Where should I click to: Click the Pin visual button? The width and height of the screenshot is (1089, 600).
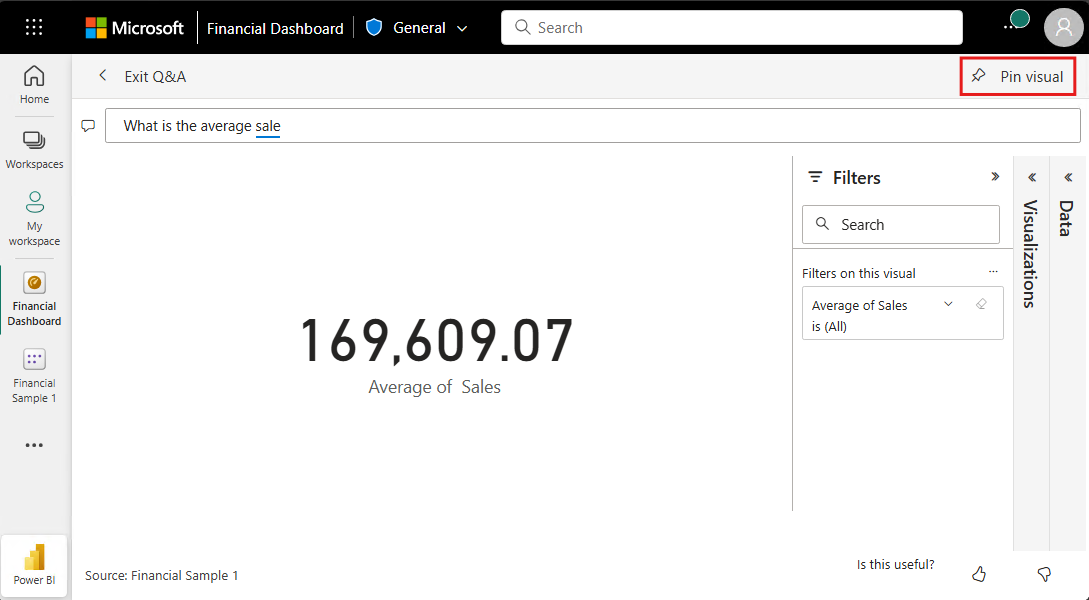coord(1017,76)
